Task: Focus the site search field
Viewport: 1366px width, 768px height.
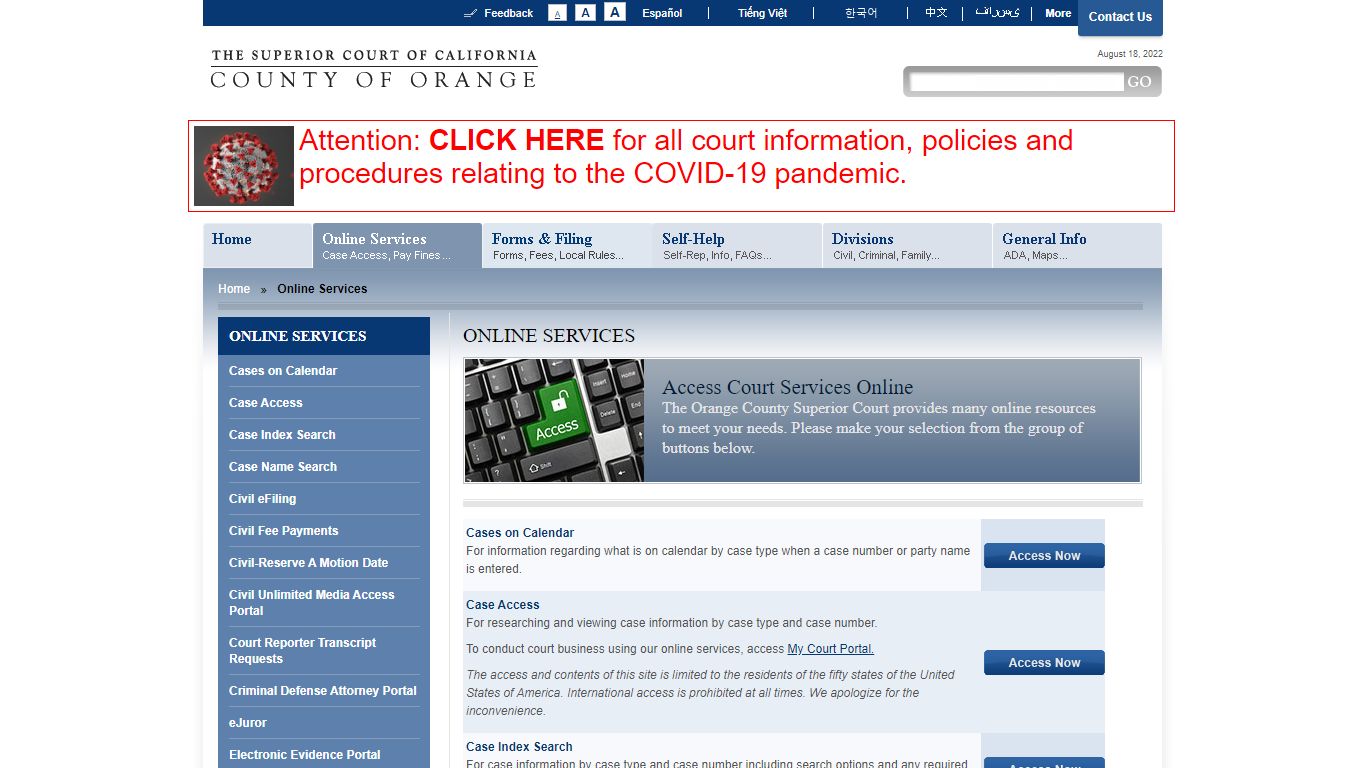Action: pyautogui.click(x=1016, y=82)
